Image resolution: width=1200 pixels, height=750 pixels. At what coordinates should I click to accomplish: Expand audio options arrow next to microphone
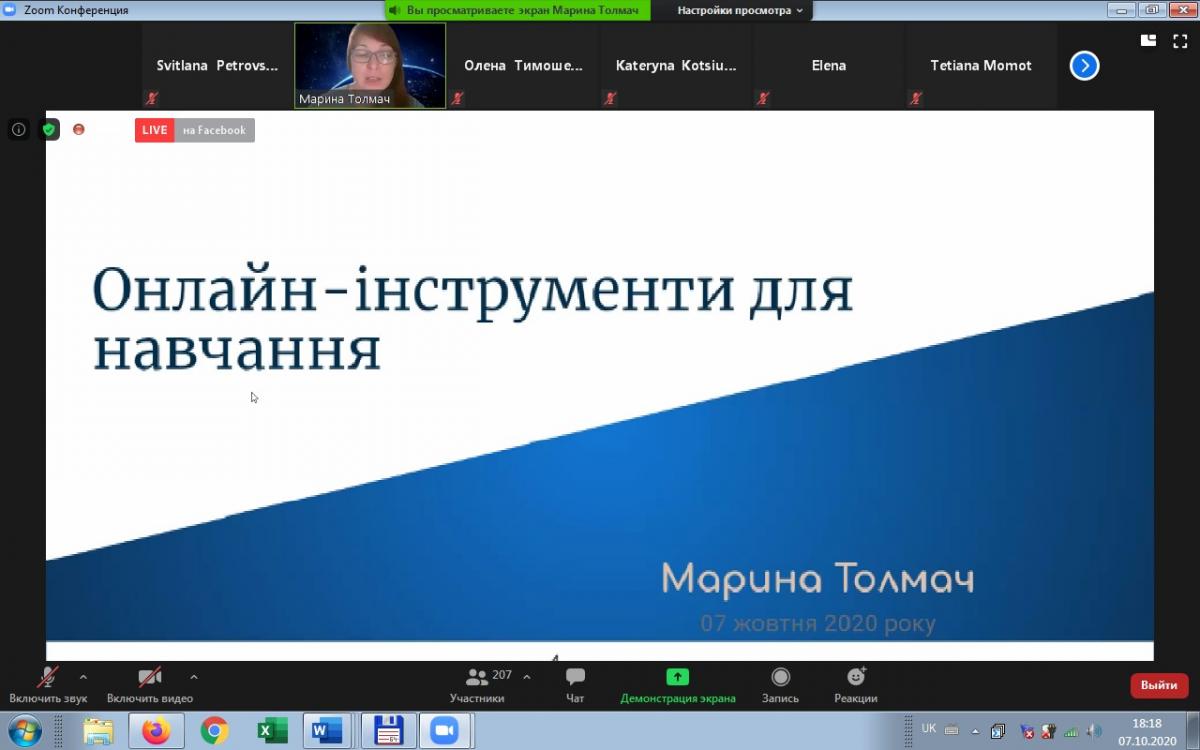pyautogui.click(x=83, y=677)
